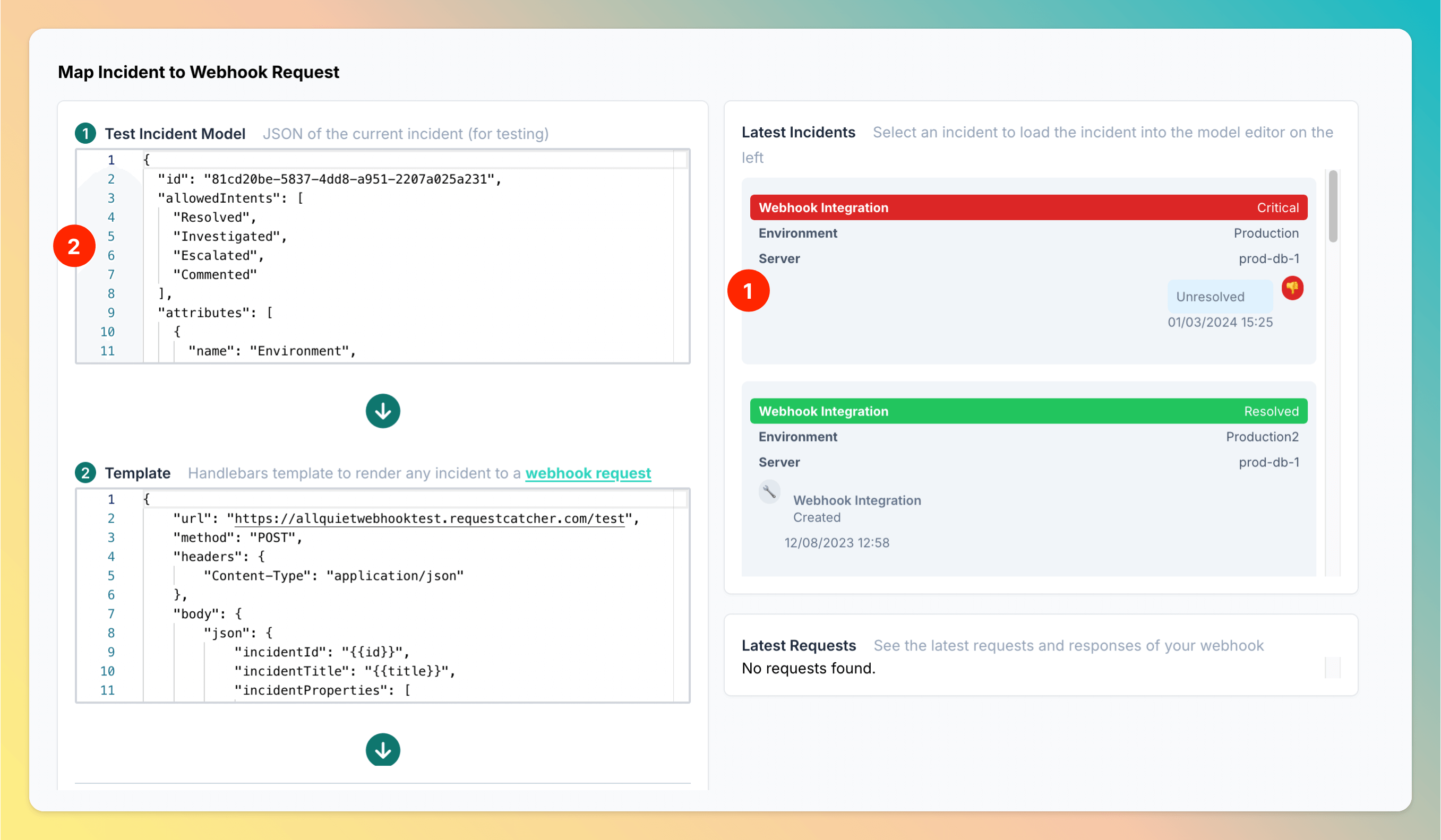The image size is (1441, 840).
Task: Open the webhook request link
Action: pos(588,473)
